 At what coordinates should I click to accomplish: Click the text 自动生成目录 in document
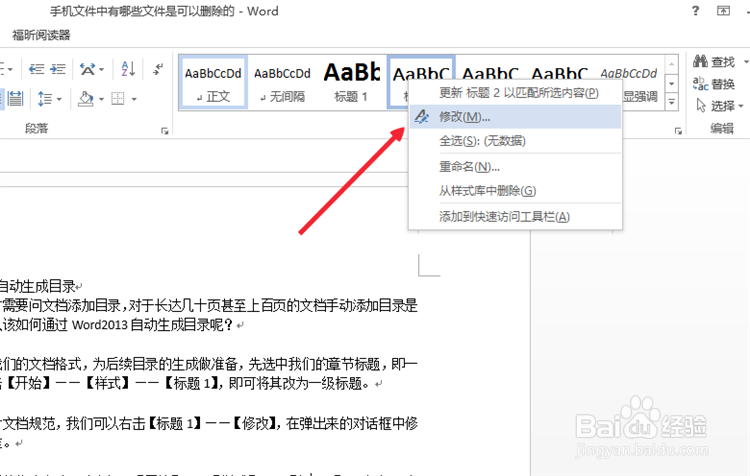tap(38, 287)
